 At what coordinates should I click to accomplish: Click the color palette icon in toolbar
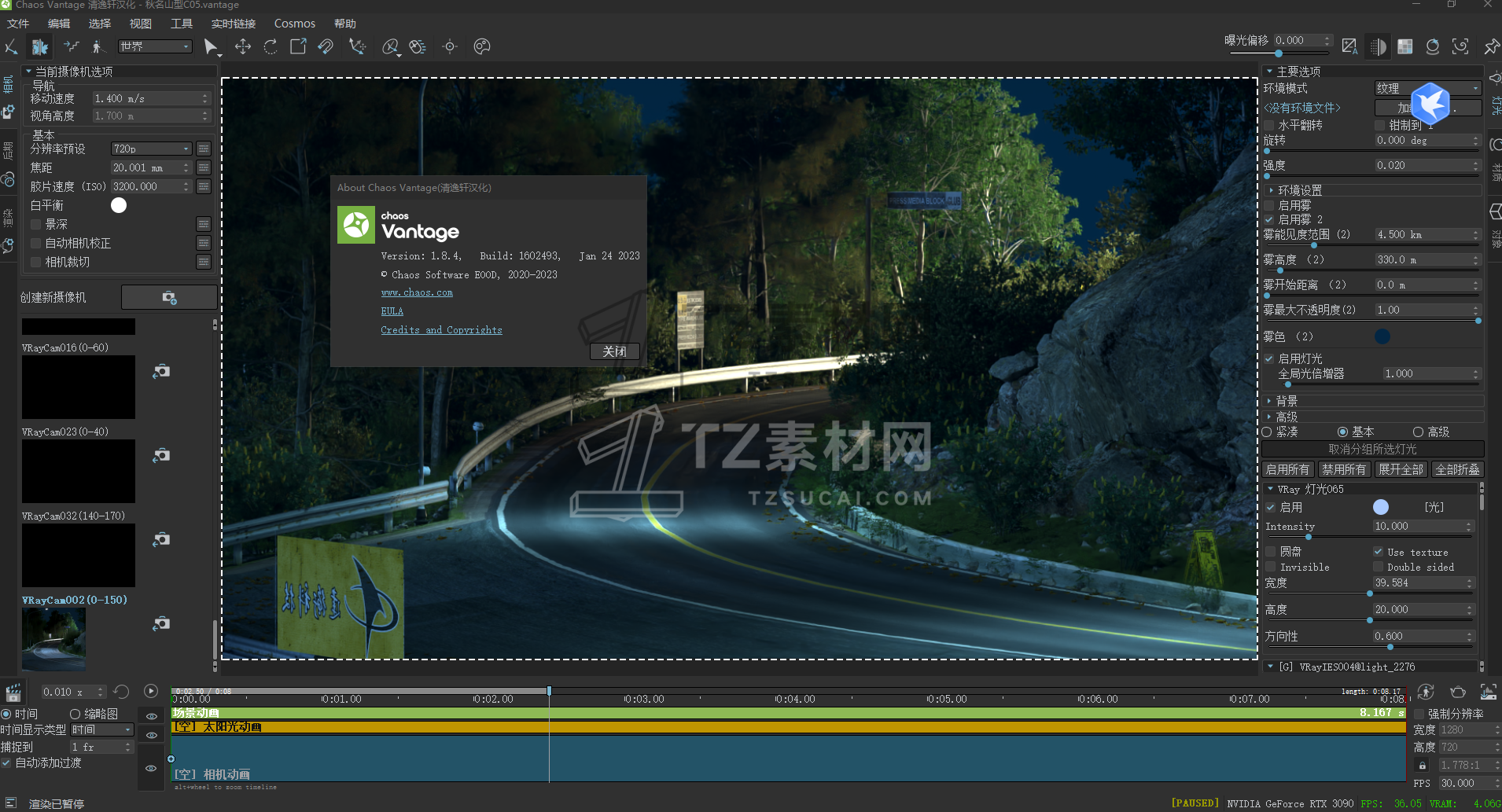click(x=482, y=47)
